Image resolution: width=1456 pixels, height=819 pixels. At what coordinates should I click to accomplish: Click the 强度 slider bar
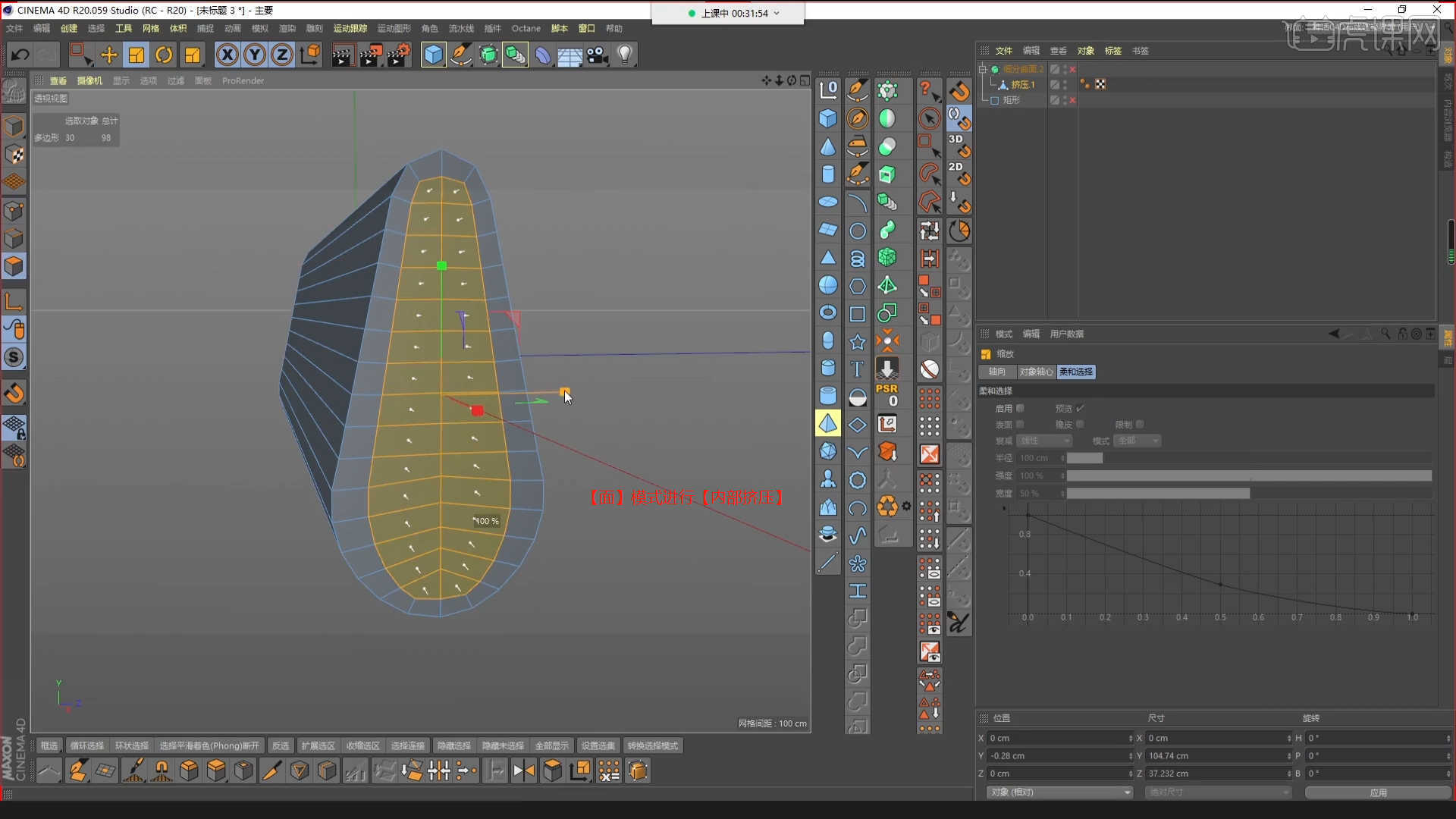point(1249,475)
